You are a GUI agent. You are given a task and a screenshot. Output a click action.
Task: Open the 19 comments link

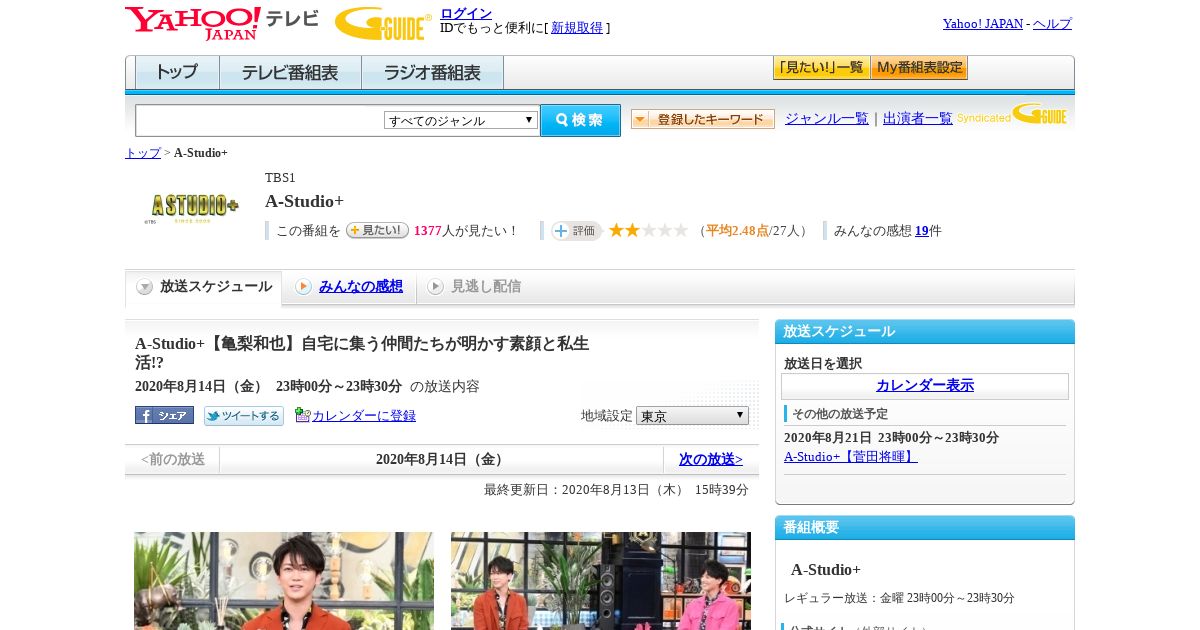tap(922, 231)
